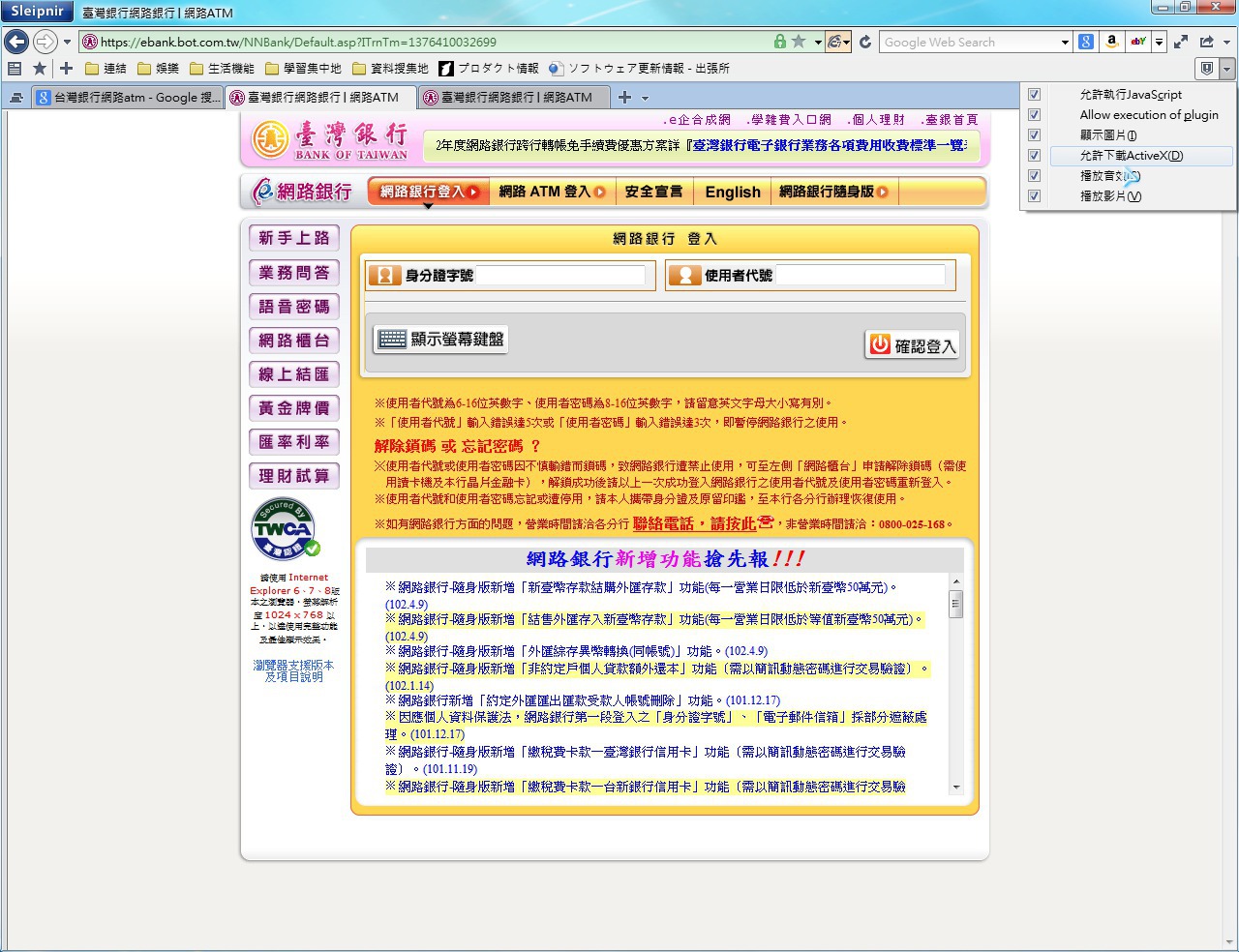
Task: Bookmark page with address bar star icon
Action: tap(799, 42)
